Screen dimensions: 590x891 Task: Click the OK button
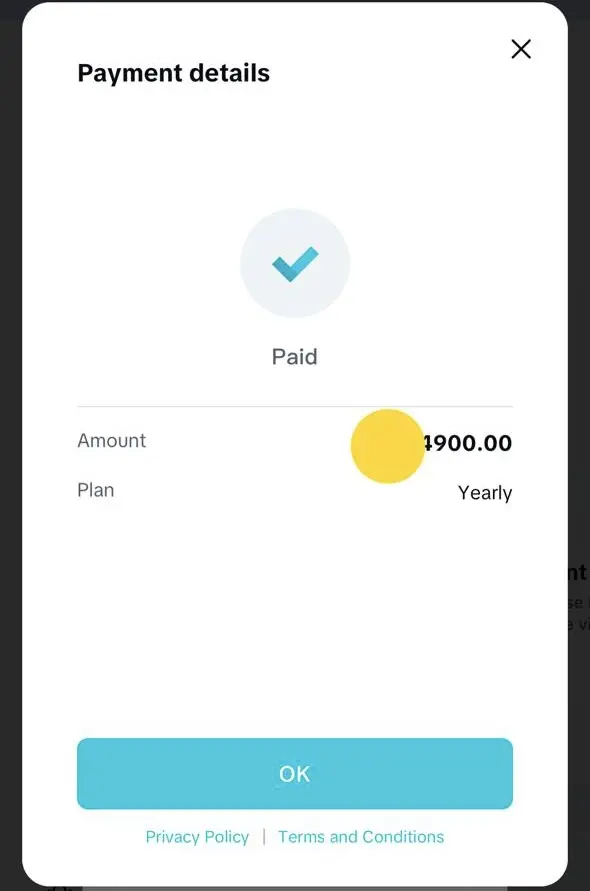(295, 773)
